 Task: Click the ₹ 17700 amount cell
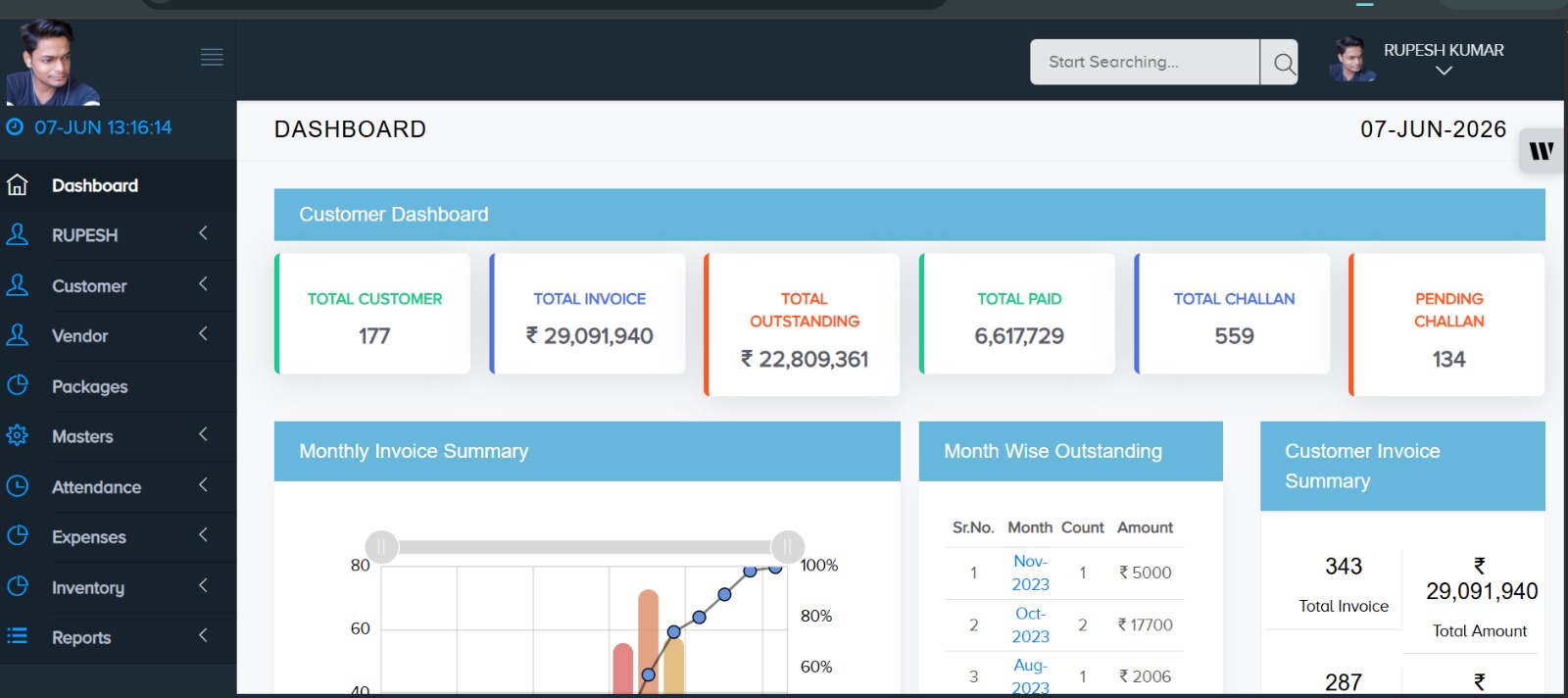pos(1146,624)
